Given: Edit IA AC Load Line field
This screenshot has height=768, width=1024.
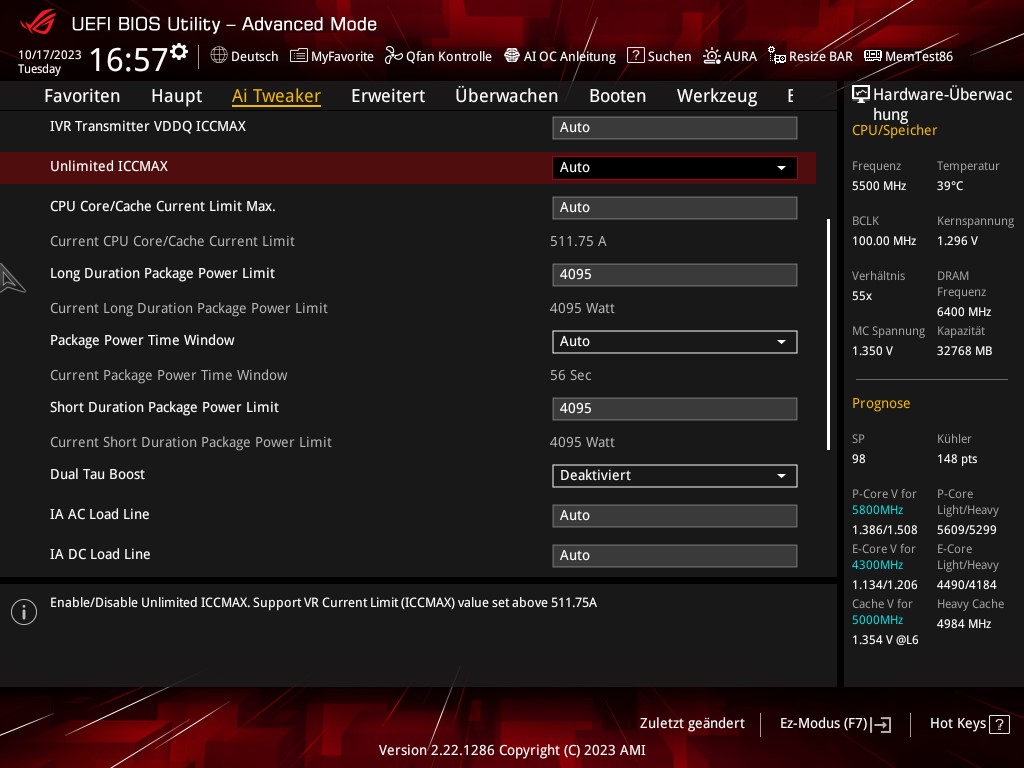Looking at the screenshot, I should click(674, 515).
